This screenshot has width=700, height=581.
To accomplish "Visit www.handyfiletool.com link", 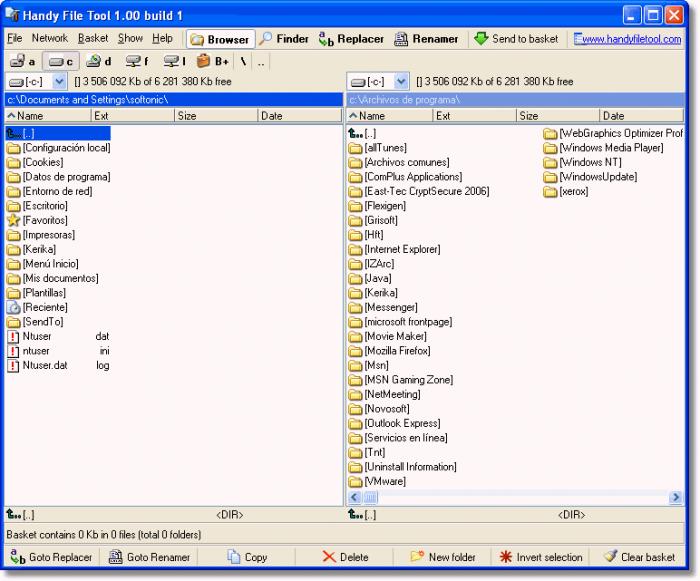I will click(628, 39).
